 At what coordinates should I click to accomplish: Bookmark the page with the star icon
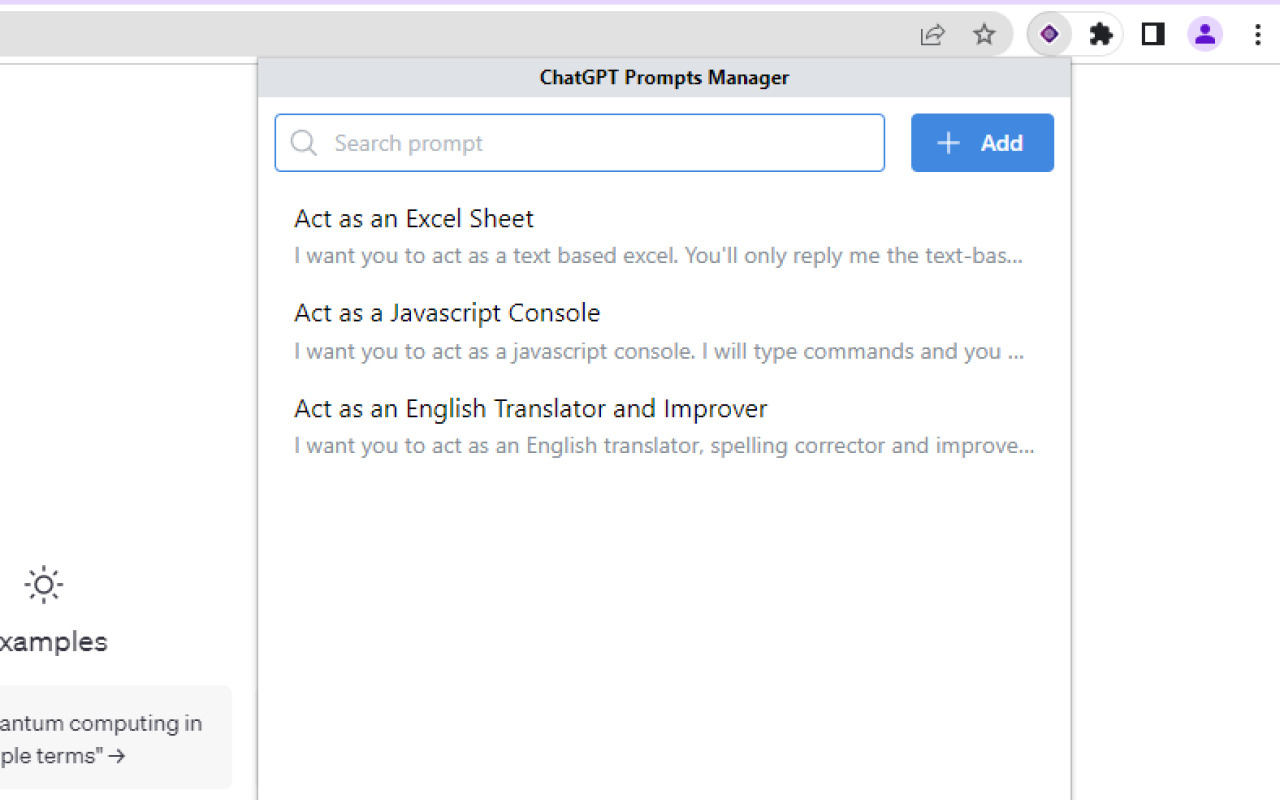coord(985,33)
